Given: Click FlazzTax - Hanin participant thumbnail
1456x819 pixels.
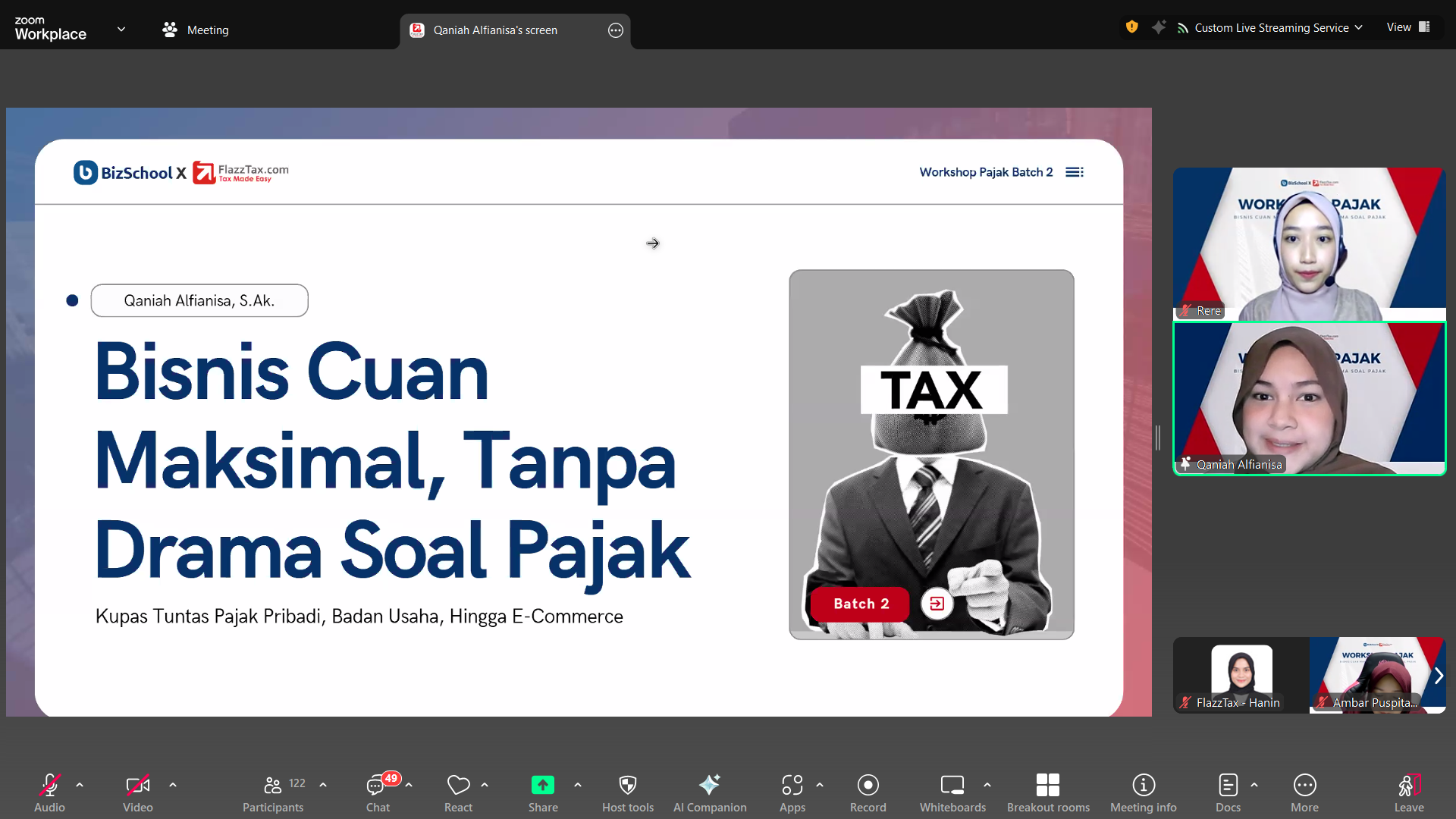Looking at the screenshot, I should pyautogui.click(x=1241, y=674).
